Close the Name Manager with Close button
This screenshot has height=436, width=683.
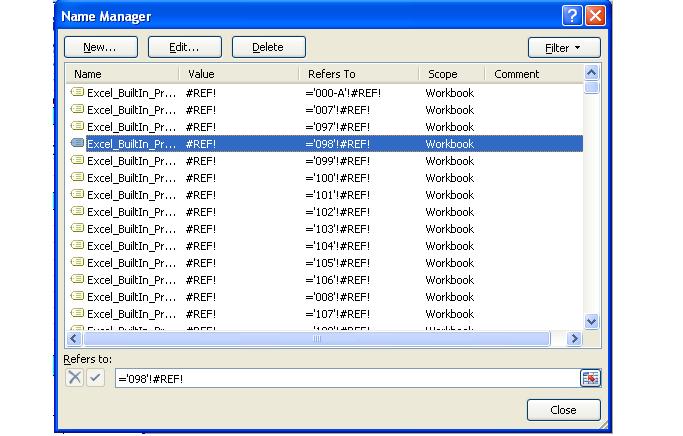pos(563,410)
